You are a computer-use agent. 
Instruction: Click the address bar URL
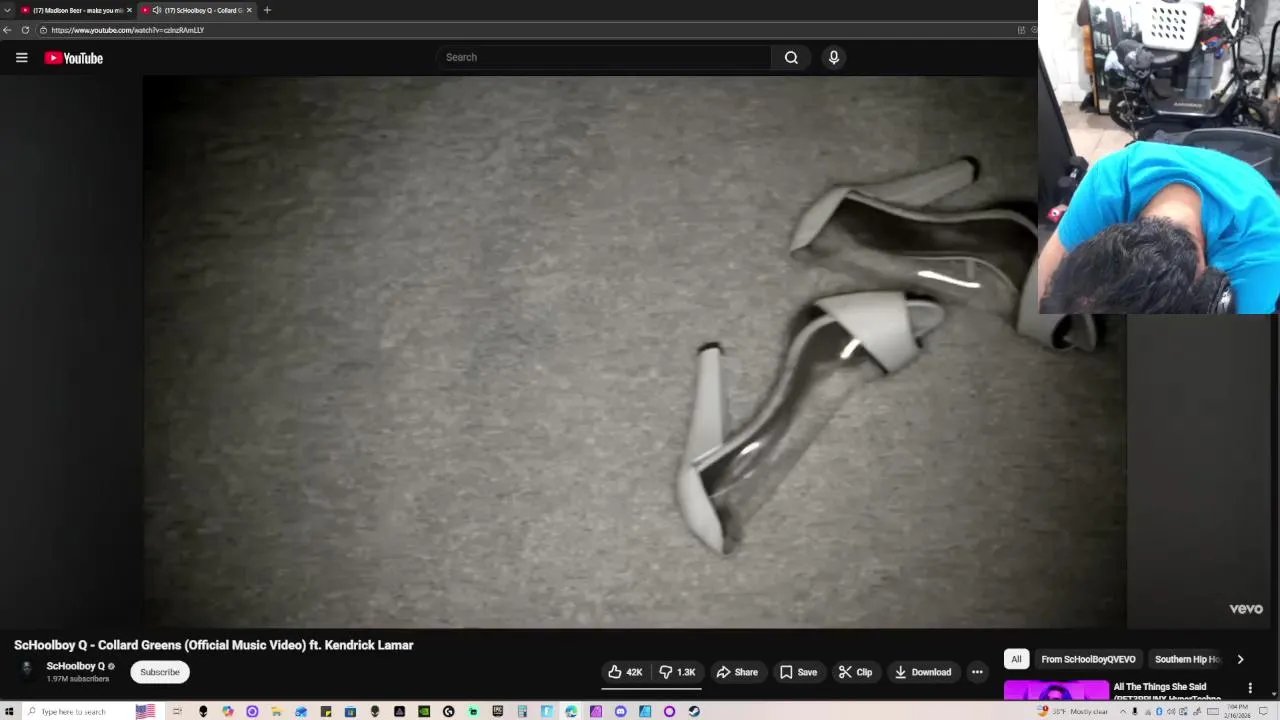pos(128,30)
